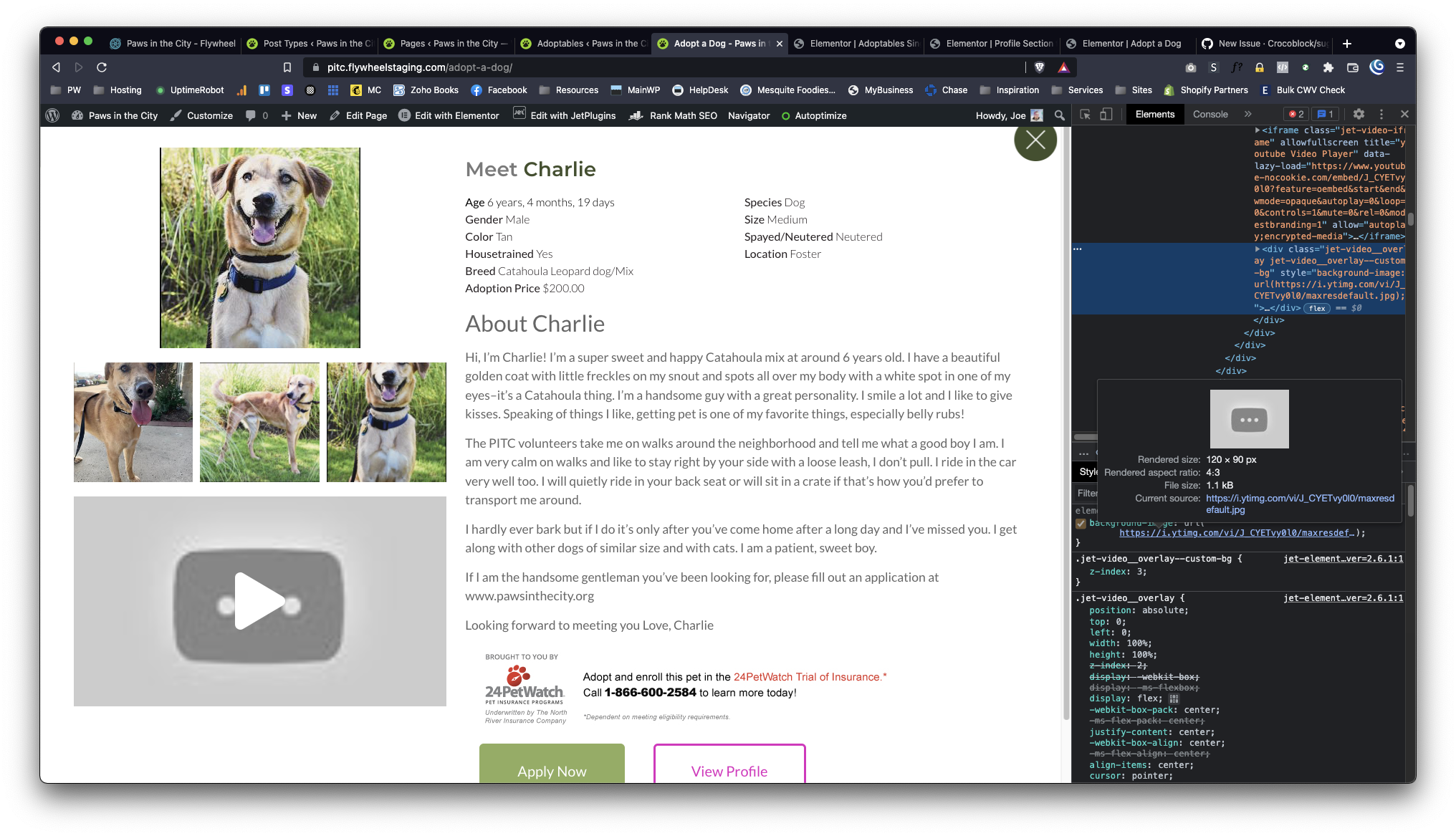Open the flexbox editor icon beside display: flex
The image size is (1456, 836).
point(1174,698)
